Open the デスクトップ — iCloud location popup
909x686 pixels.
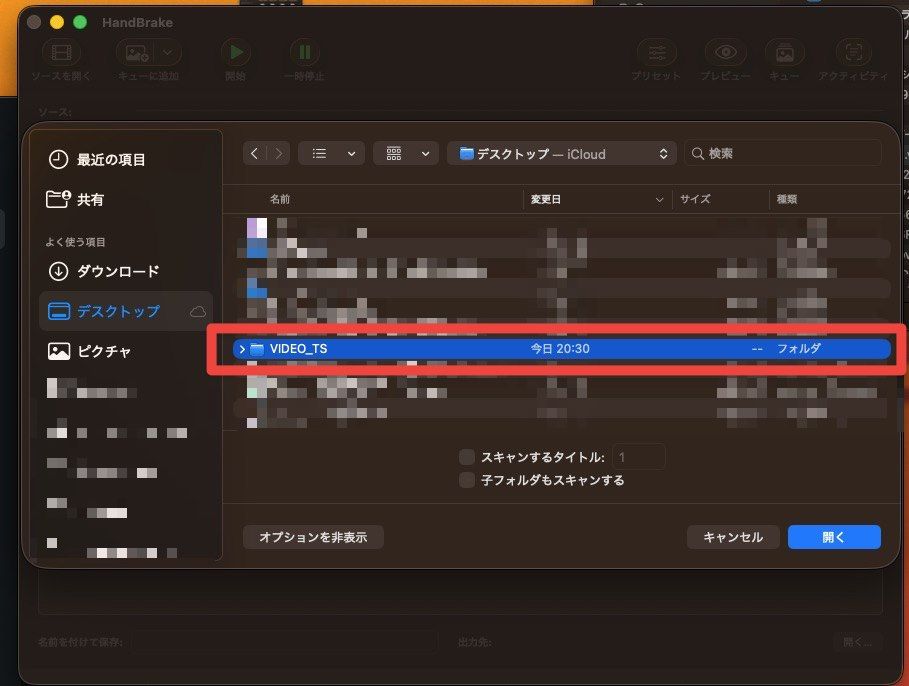(x=561, y=154)
